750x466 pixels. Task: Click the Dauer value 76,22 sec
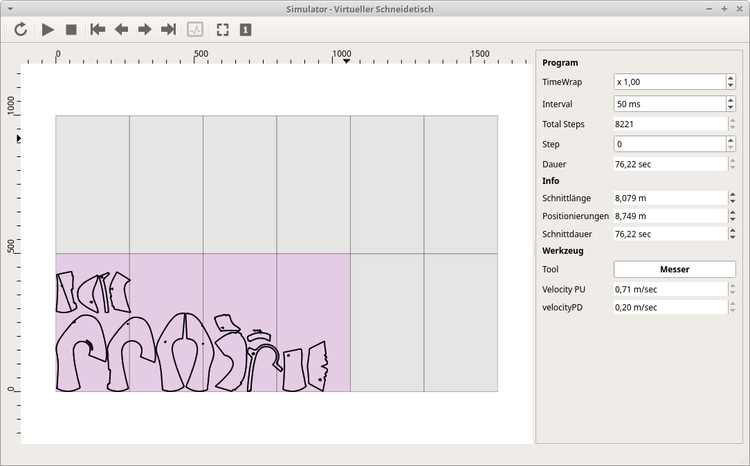pos(670,164)
